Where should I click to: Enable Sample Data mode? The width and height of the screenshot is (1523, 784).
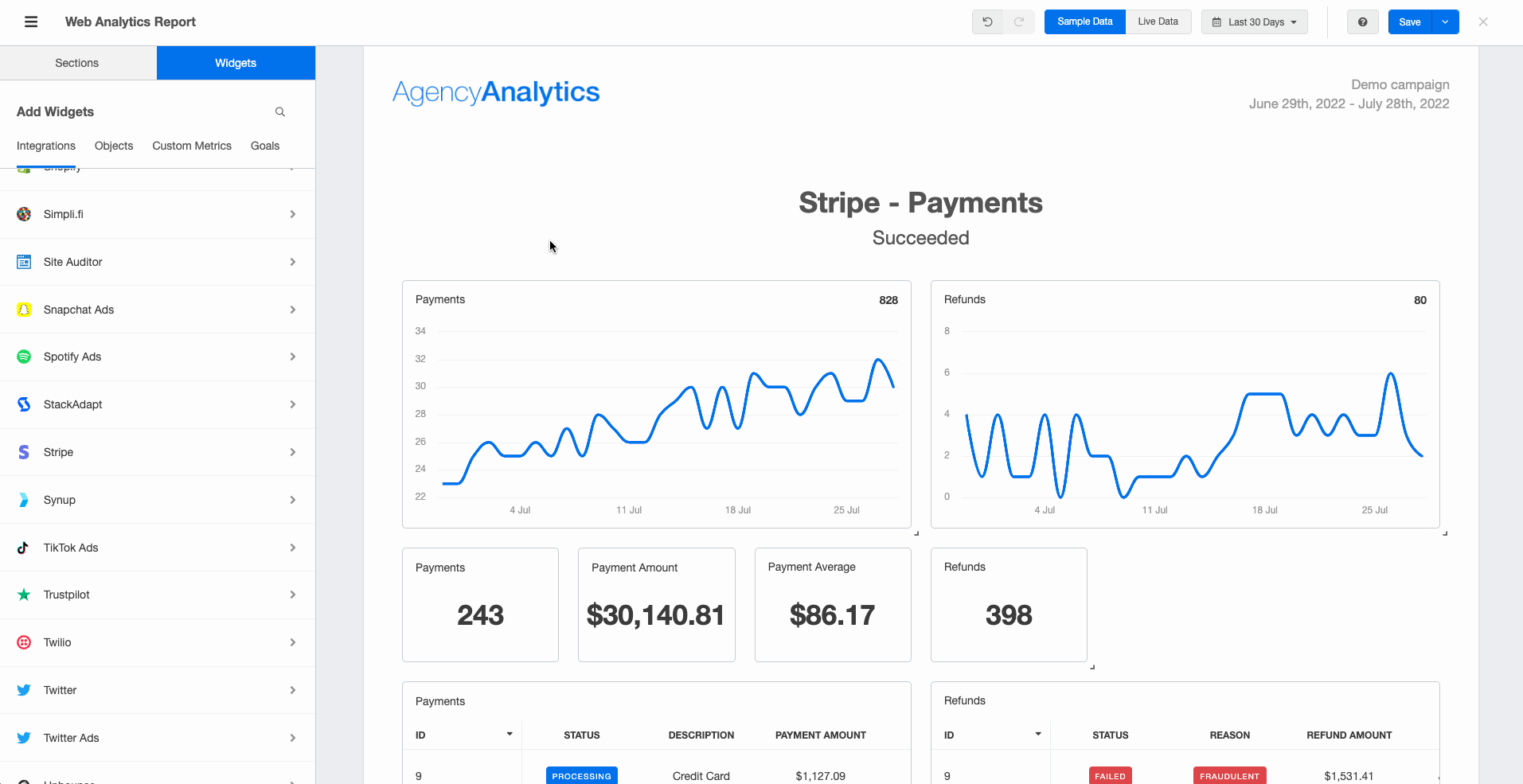click(x=1084, y=21)
